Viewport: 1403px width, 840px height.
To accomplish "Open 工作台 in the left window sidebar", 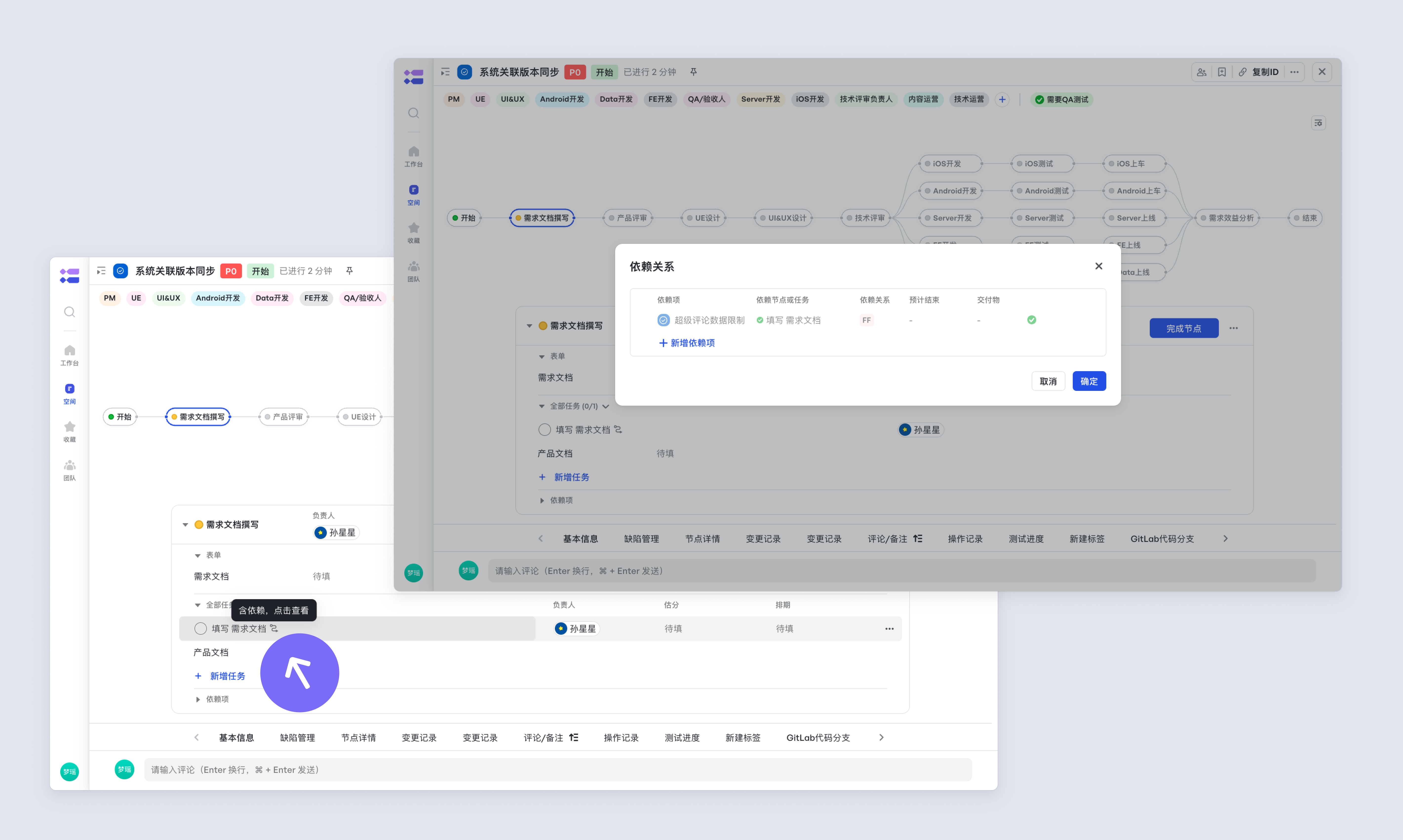I will click(70, 356).
